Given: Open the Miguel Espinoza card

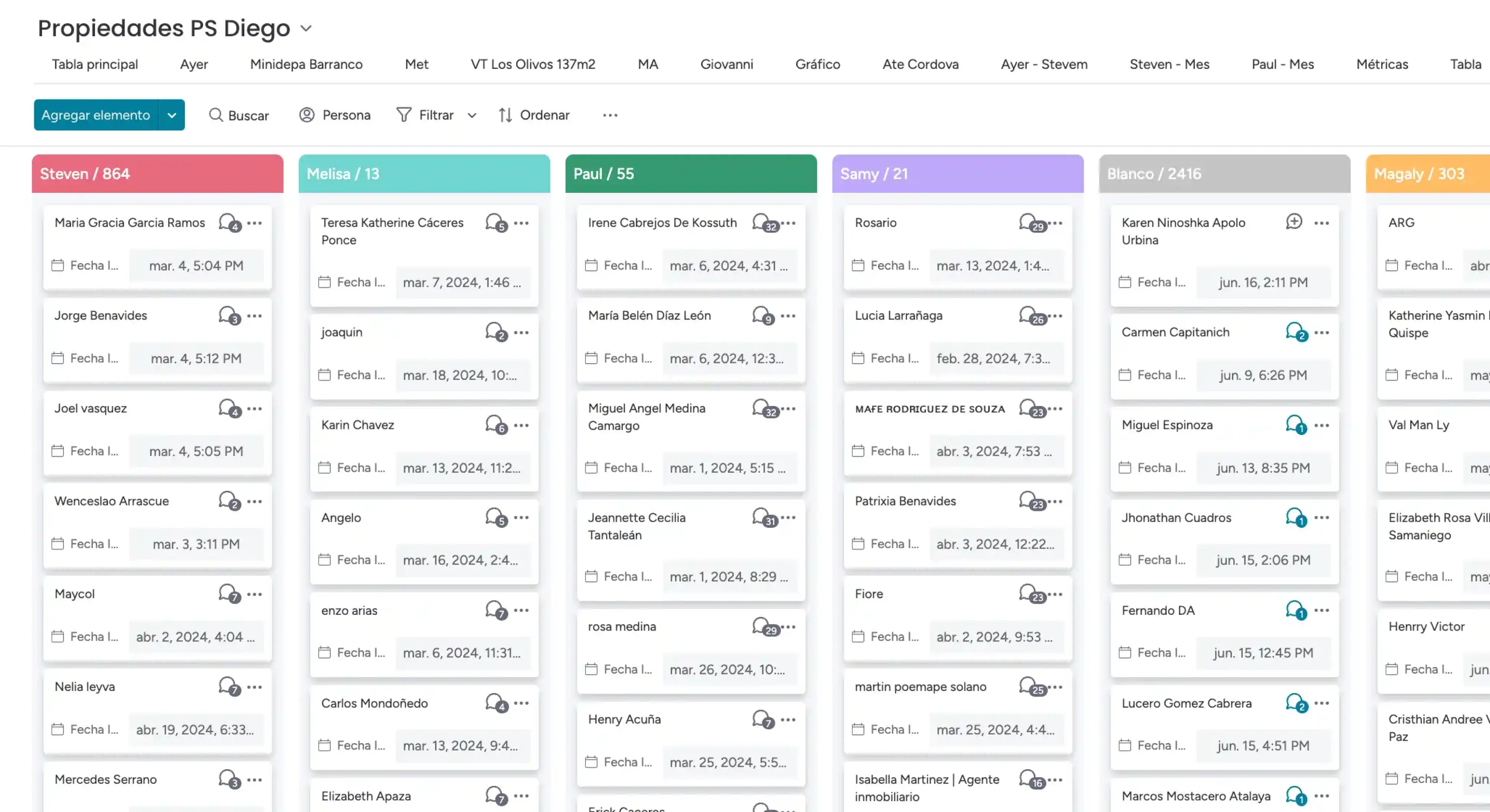Looking at the screenshot, I should (1167, 425).
